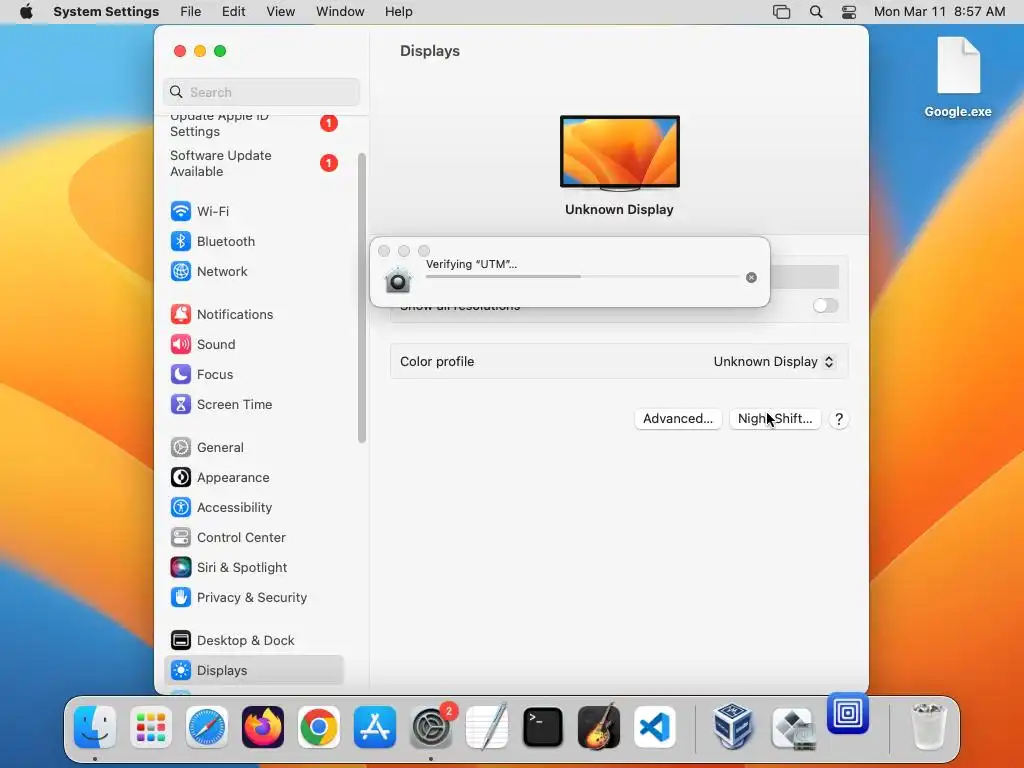
Task: Open the Apple menu
Action: pos(26,12)
